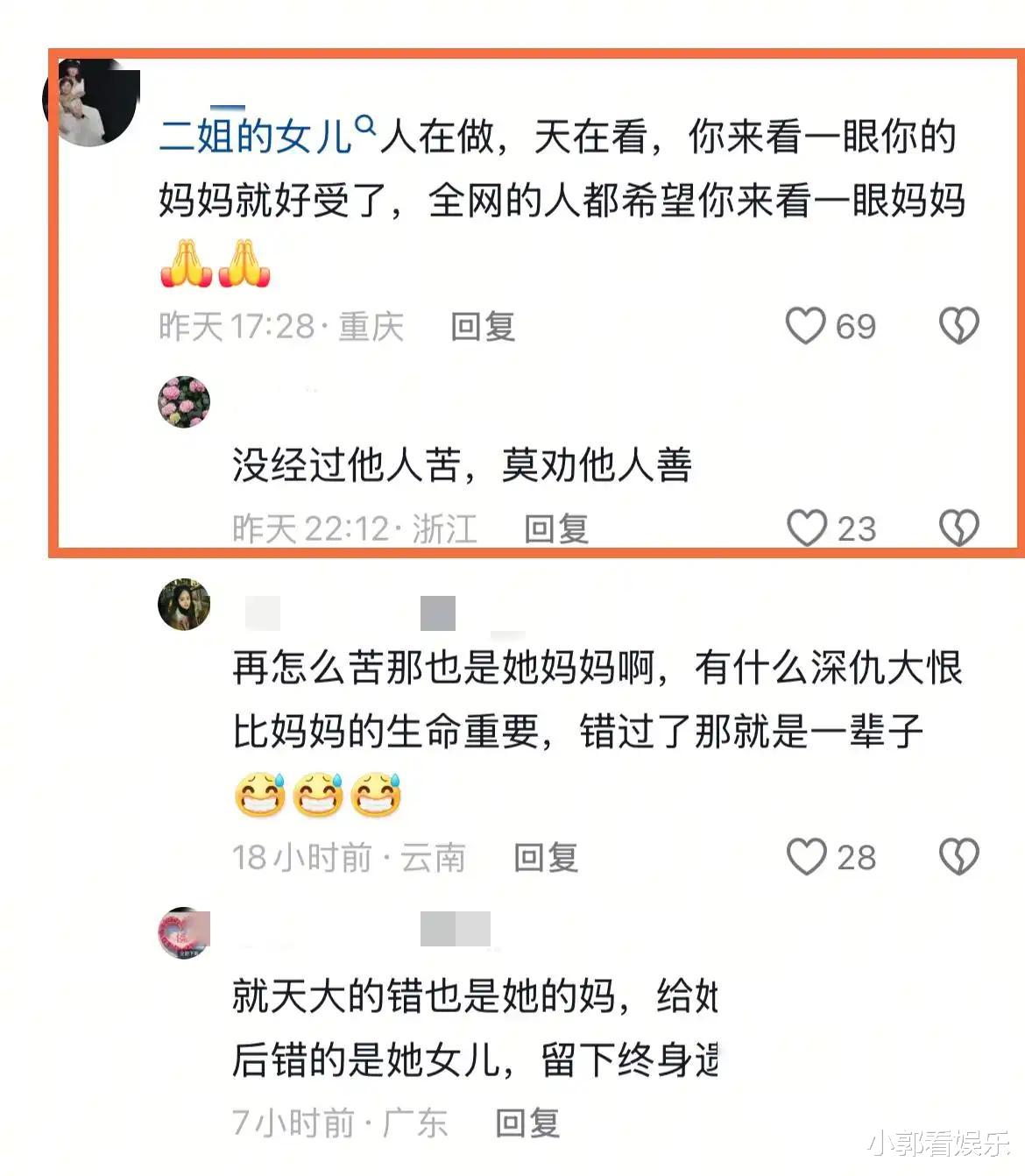The image size is (1025, 1176).
Task: Dislike the Yunnan comment via broken heart
Action: 959,857
